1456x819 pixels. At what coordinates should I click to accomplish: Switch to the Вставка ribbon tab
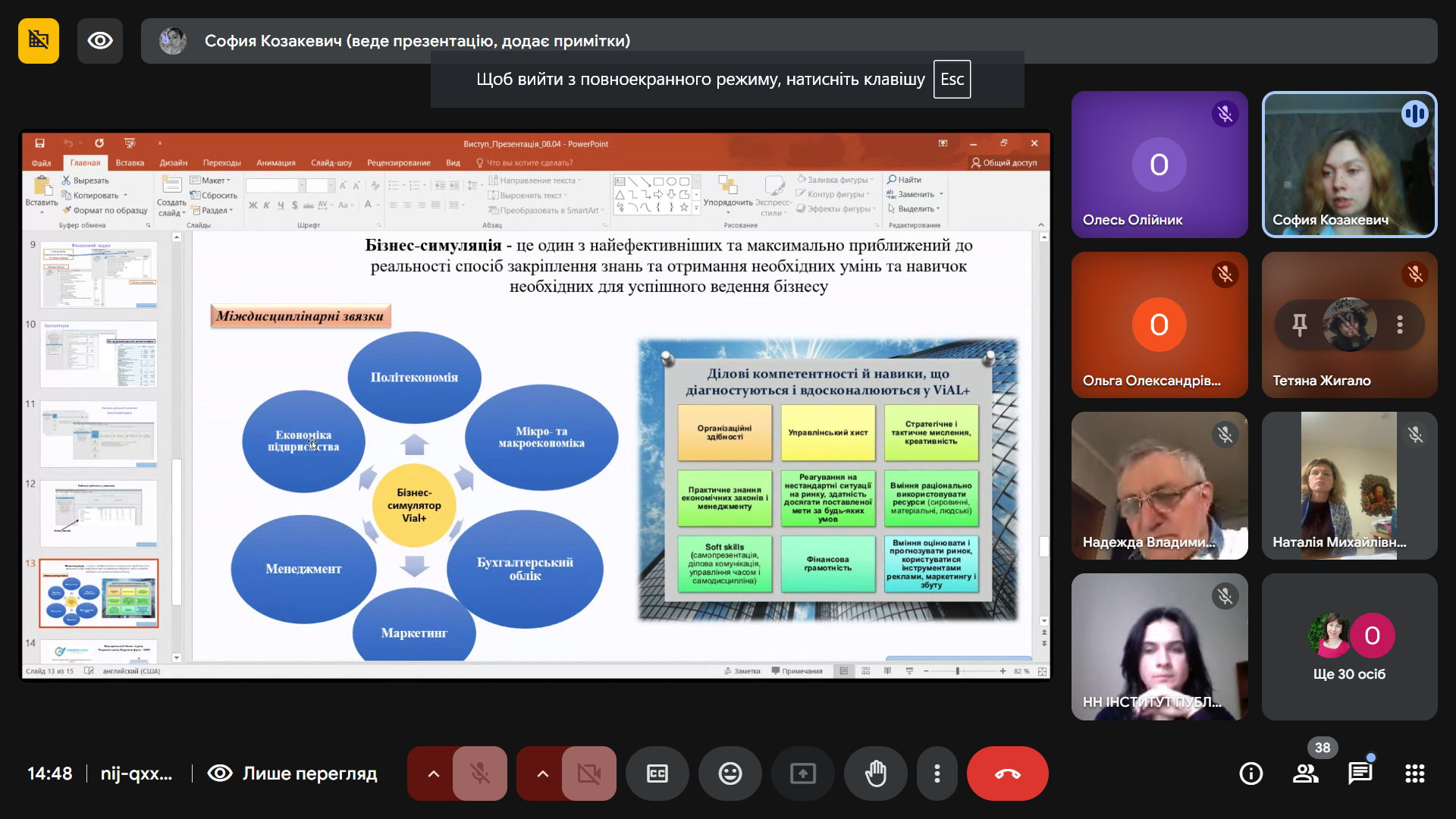(130, 163)
